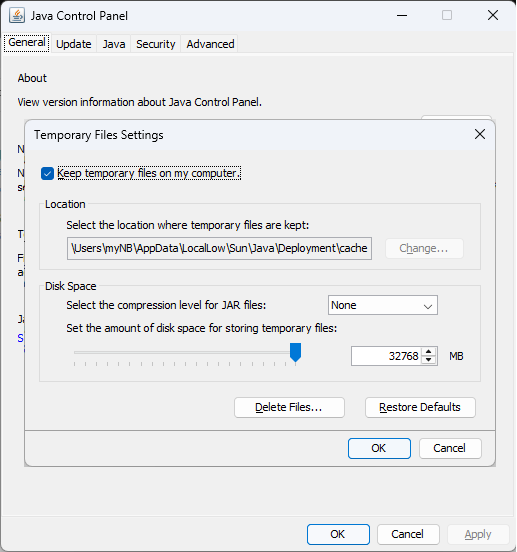The image size is (517, 552).
Task: Minimize the Java Control Panel window
Action: (402, 15)
